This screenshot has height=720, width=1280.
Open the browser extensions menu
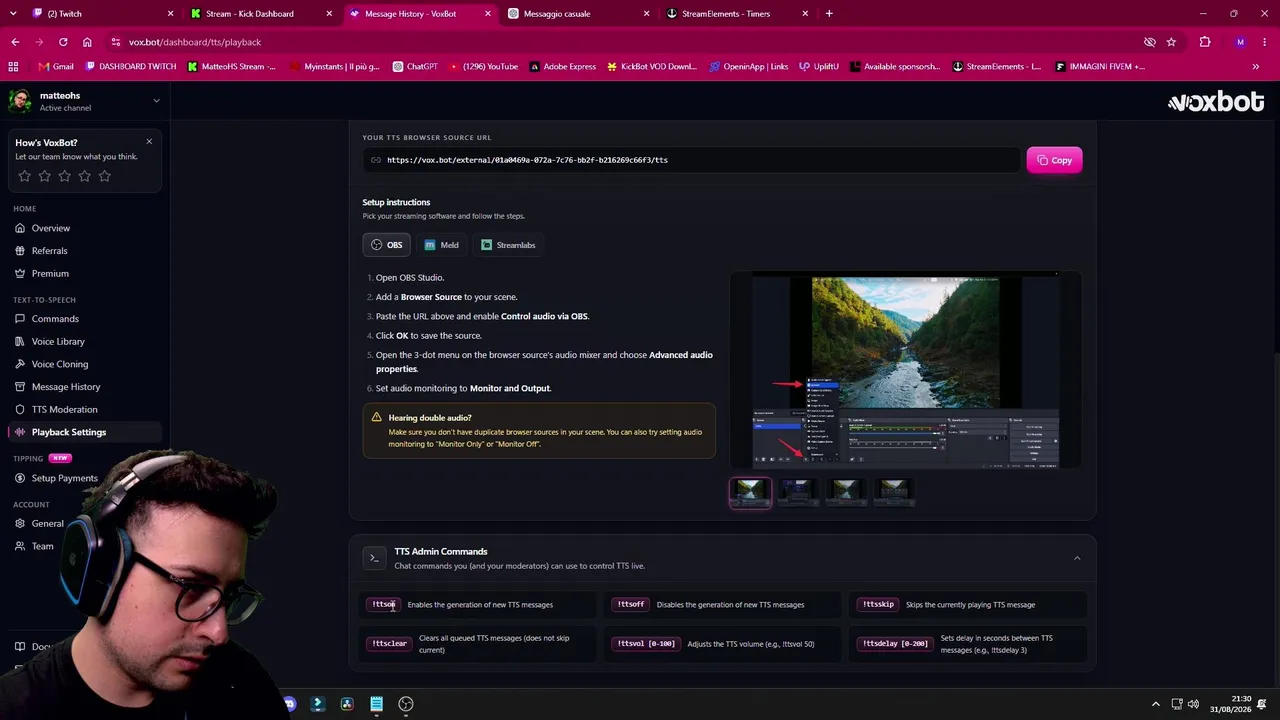click(x=1205, y=42)
